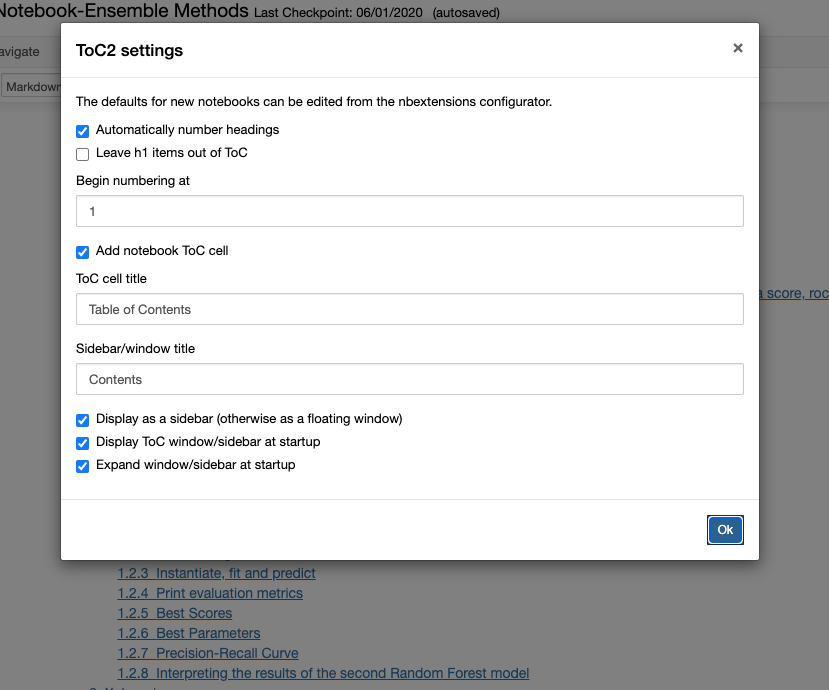Go to Best Scores section link
Viewport: 829px width, 690px height.
coord(194,614)
